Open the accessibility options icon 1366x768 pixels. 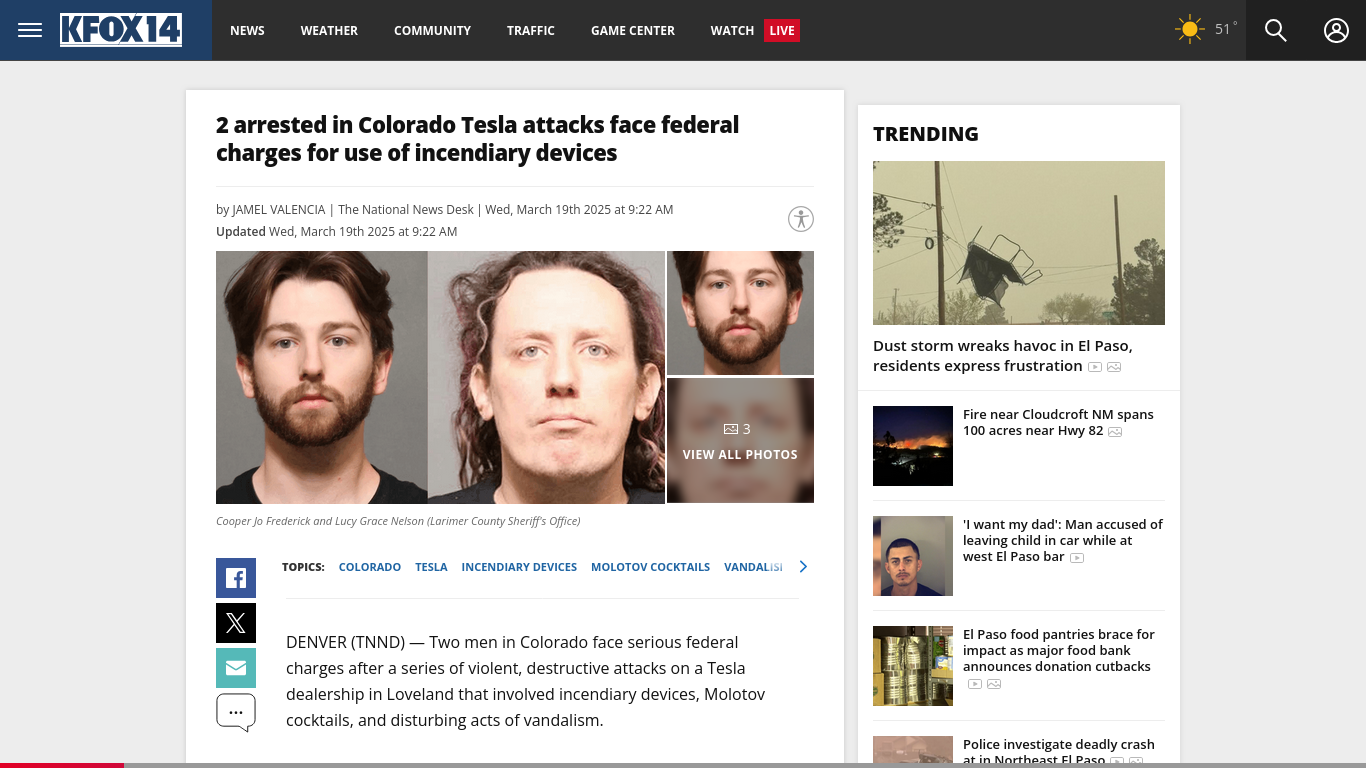click(801, 219)
